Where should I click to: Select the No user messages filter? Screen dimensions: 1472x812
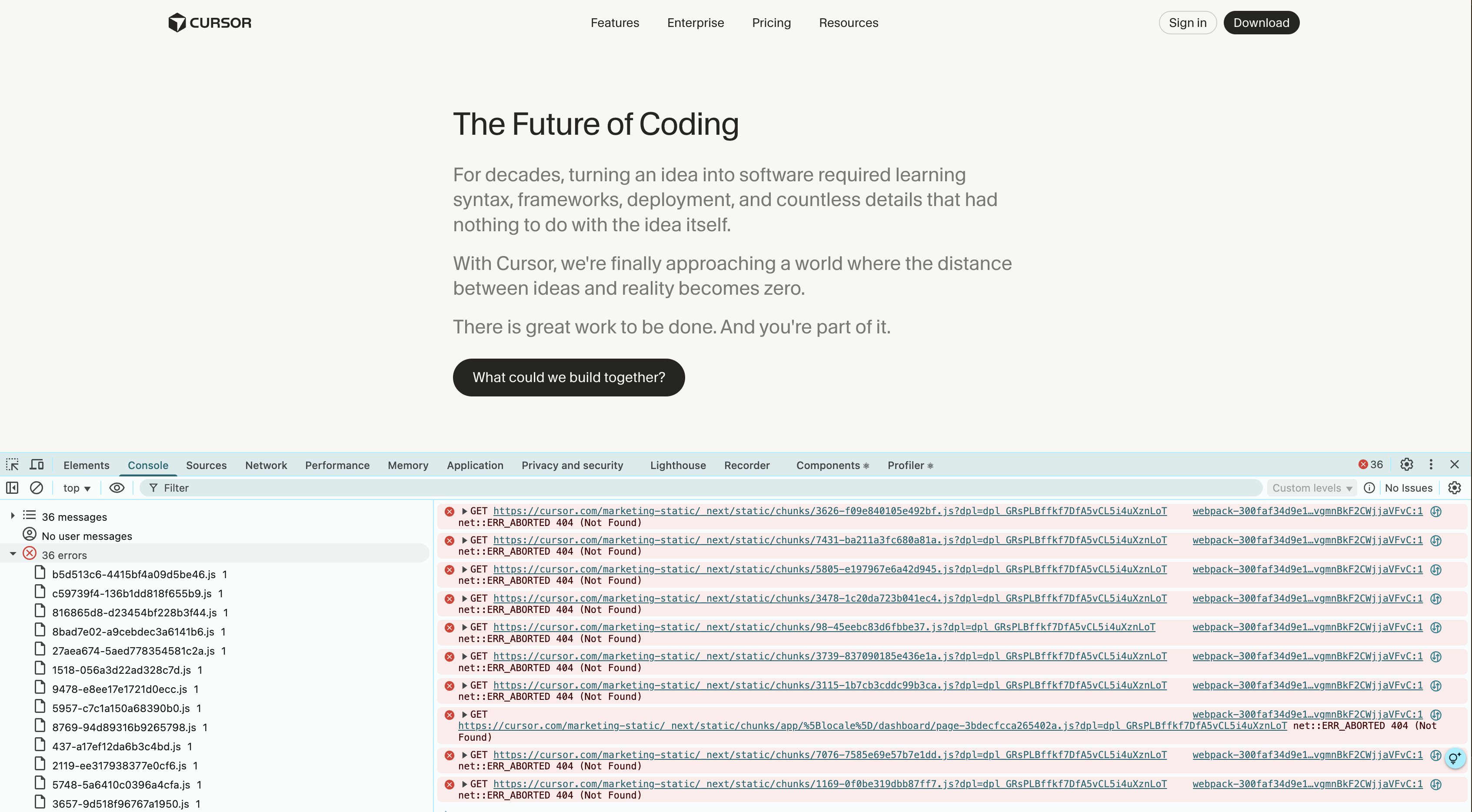[87, 536]
